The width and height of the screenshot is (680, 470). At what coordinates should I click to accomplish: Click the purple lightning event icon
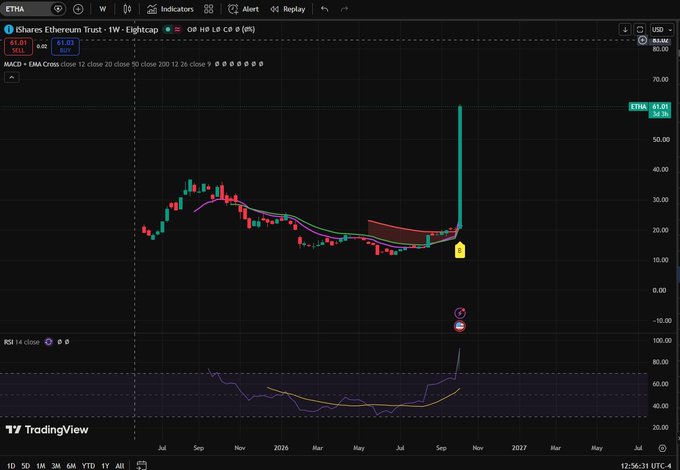[460, 313]
